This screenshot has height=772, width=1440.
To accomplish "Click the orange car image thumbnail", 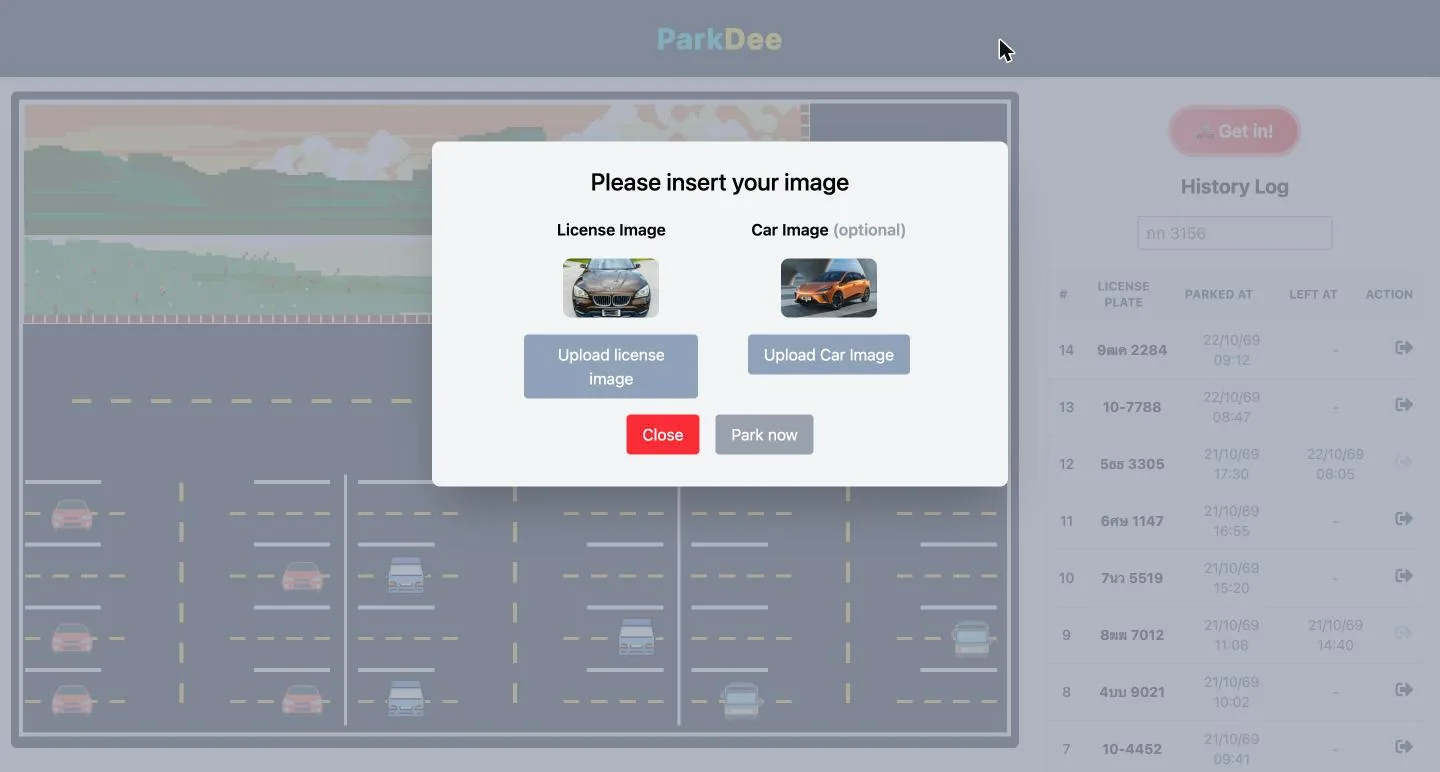I will [x=829, y=288].
